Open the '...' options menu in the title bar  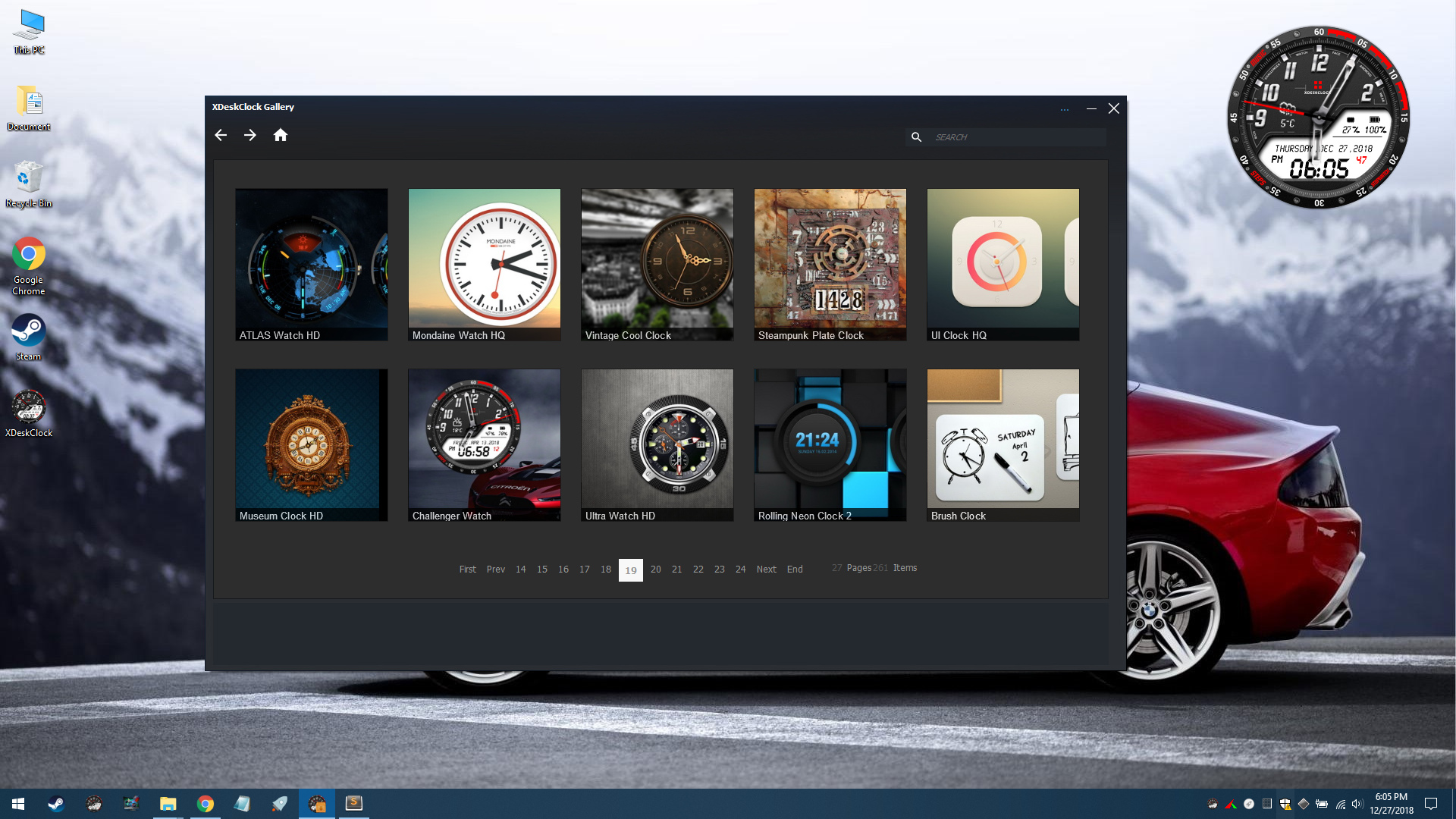click(1065, 109)
